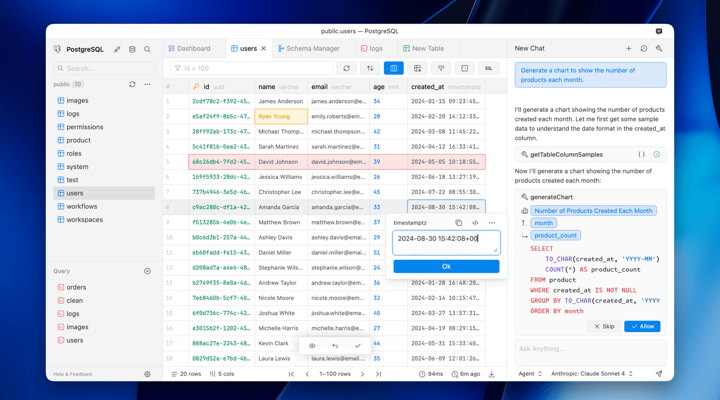Select the David Johnson row

click(x=337, y=162)
